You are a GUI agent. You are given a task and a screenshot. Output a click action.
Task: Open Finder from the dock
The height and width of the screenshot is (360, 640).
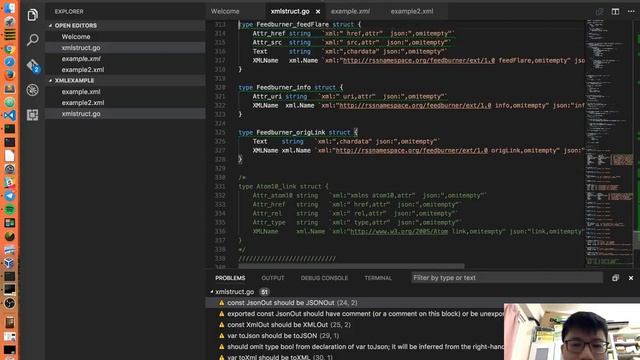pos(9,7)
